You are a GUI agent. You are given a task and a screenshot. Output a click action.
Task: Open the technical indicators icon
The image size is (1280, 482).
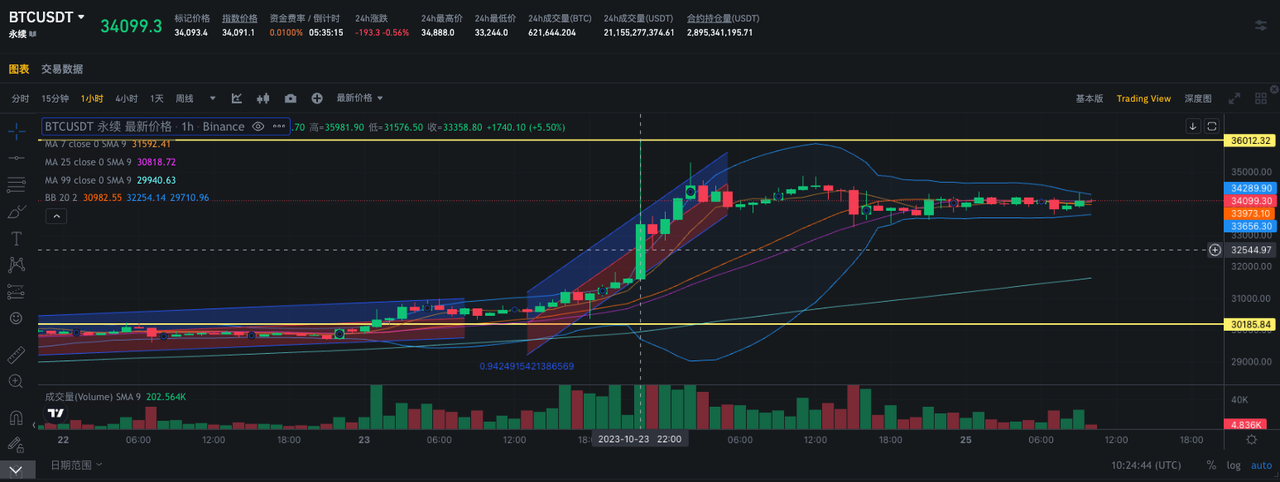(237, 98)
